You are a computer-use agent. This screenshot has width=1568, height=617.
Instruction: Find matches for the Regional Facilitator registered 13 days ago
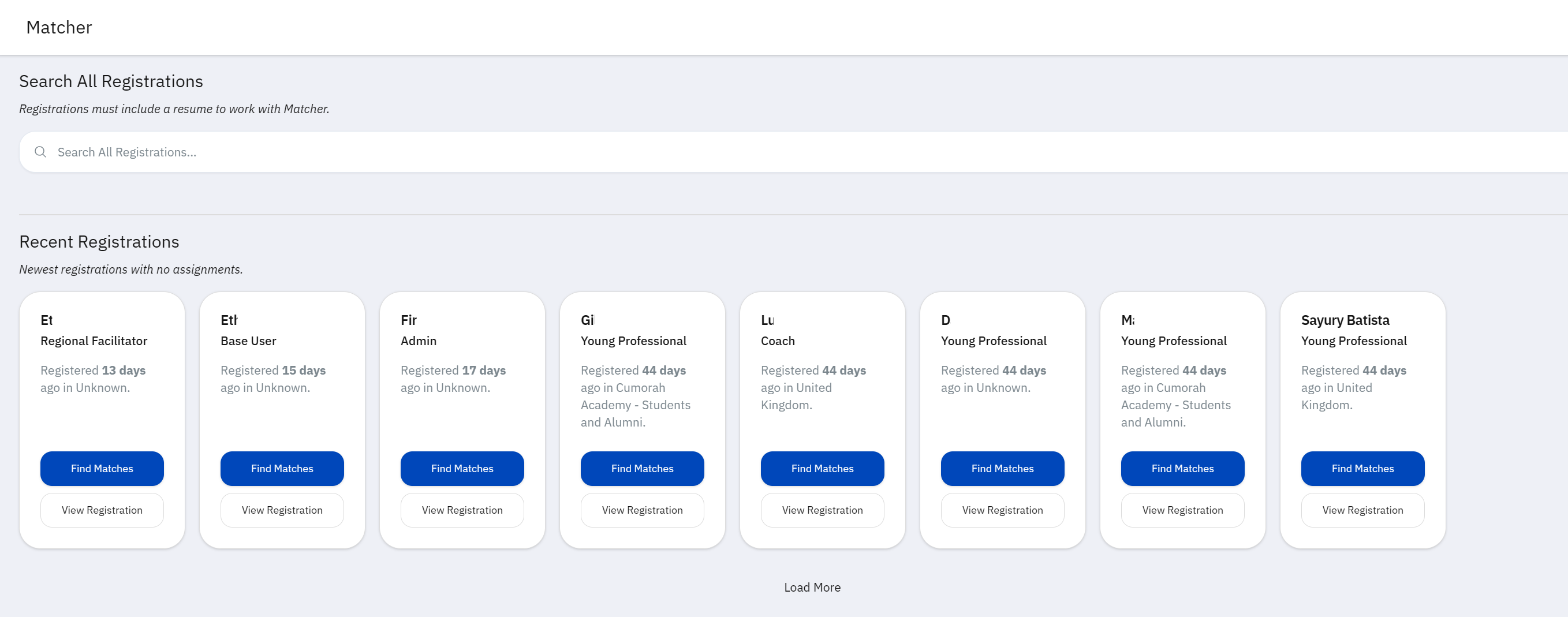tap(101, 469)
